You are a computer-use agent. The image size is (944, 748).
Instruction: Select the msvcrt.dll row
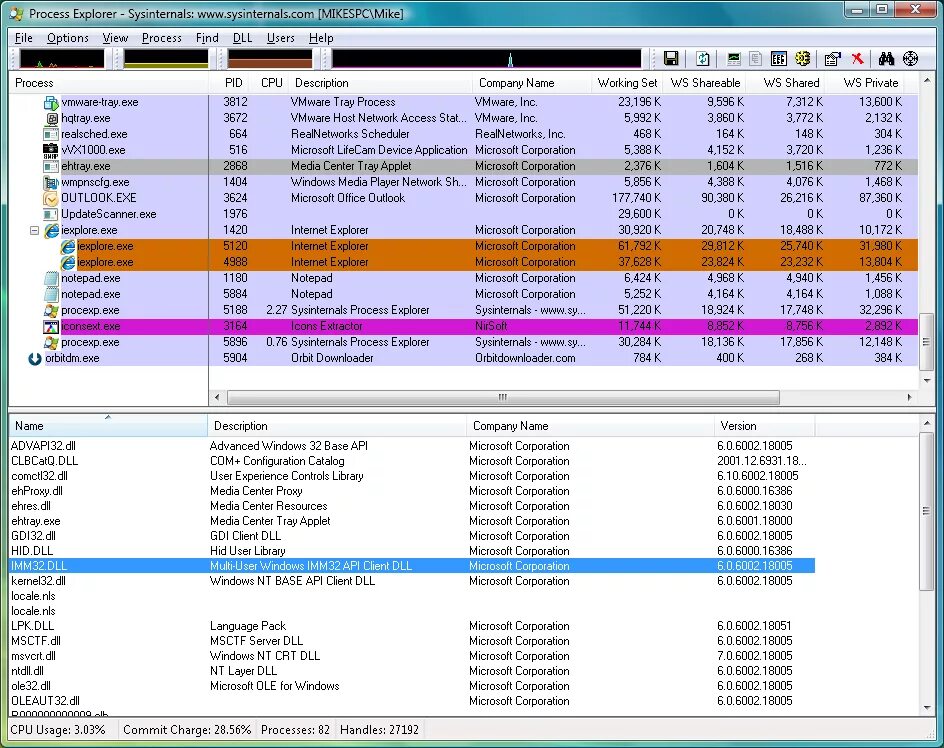(412, 656)
